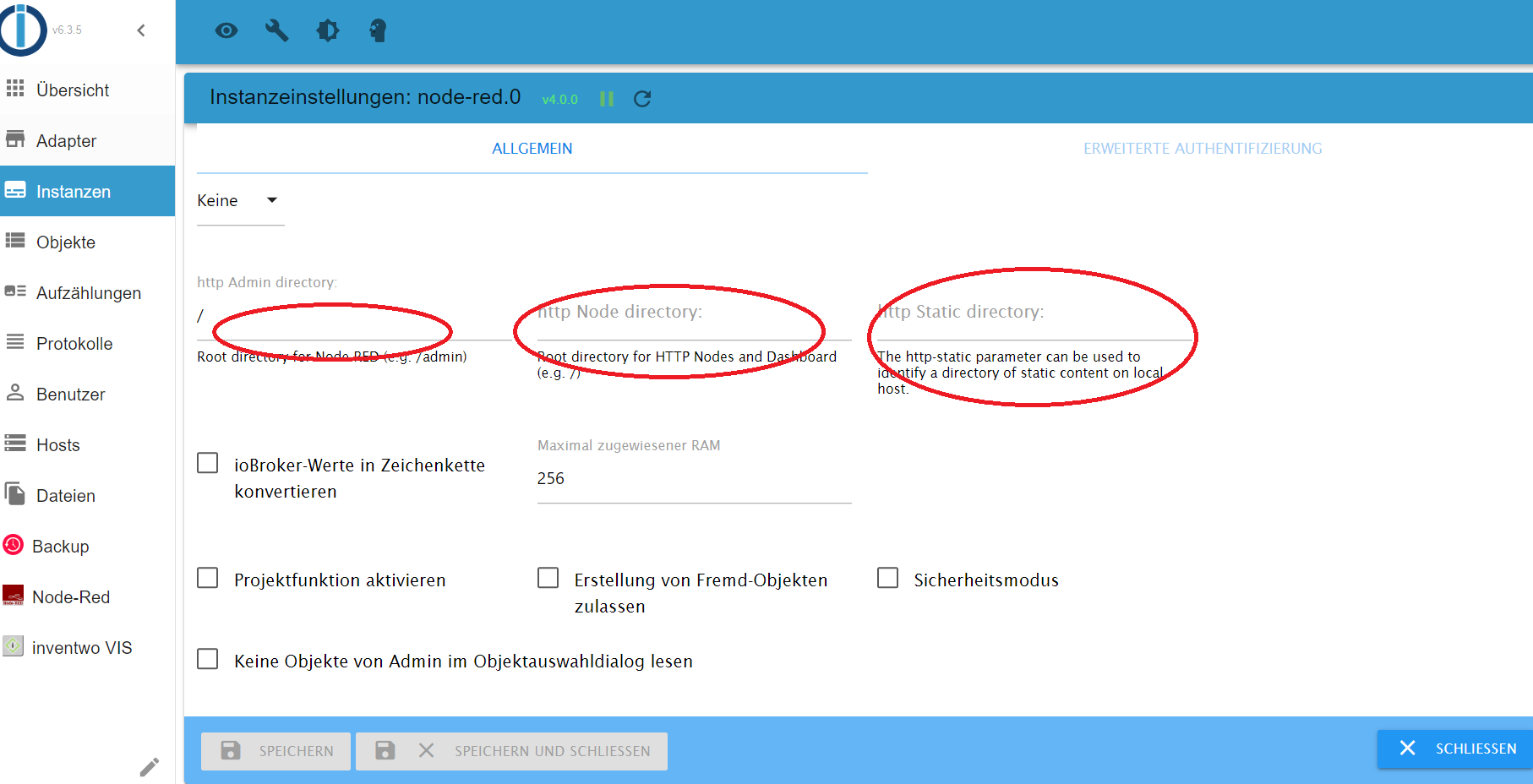Viewport: 1533px width, 784px height.
Task: Collapse the sidebar with the left chevron
Action: click(x=141, y=30)
